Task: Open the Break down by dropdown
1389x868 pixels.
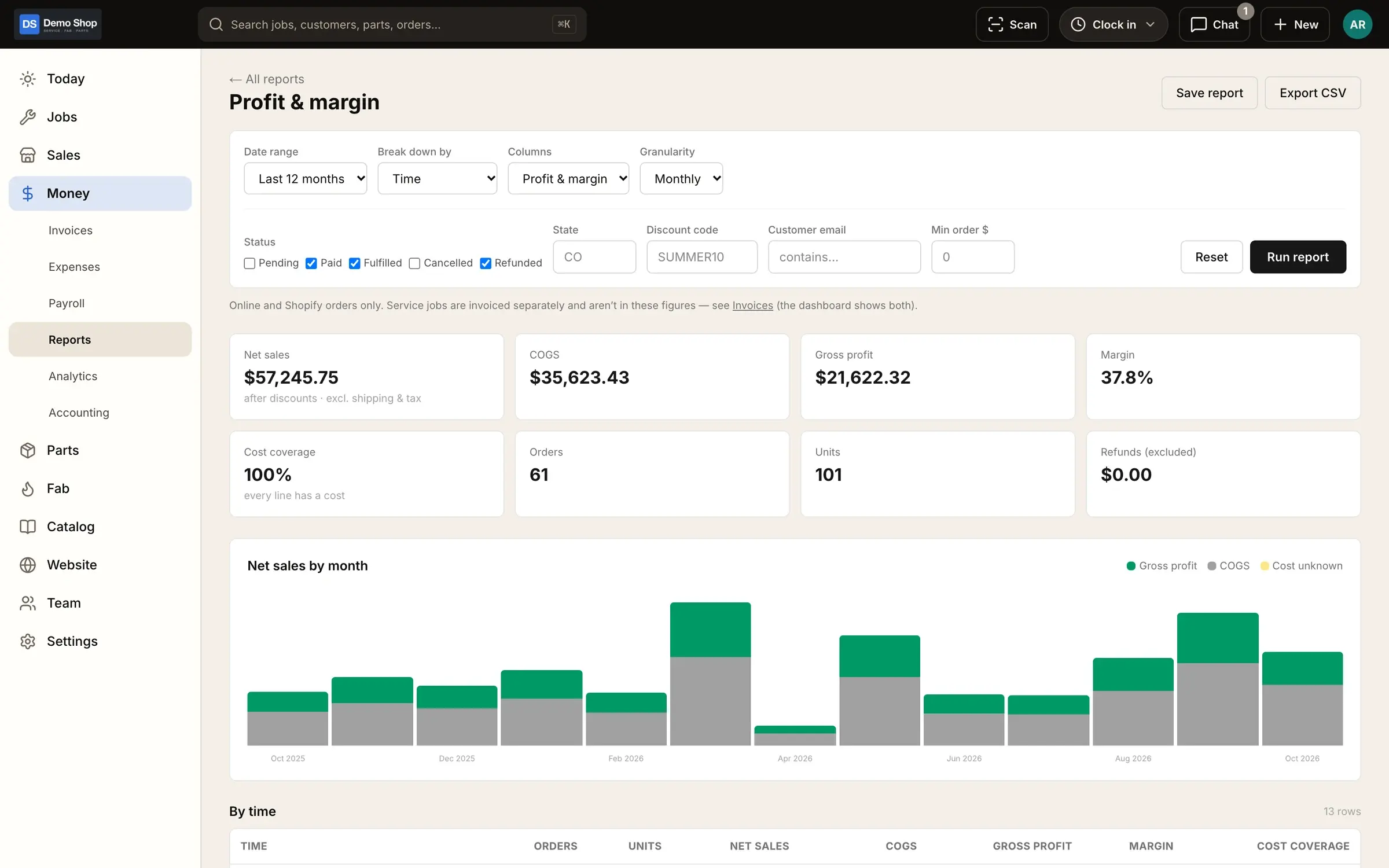Action: (x=437, y=178)
